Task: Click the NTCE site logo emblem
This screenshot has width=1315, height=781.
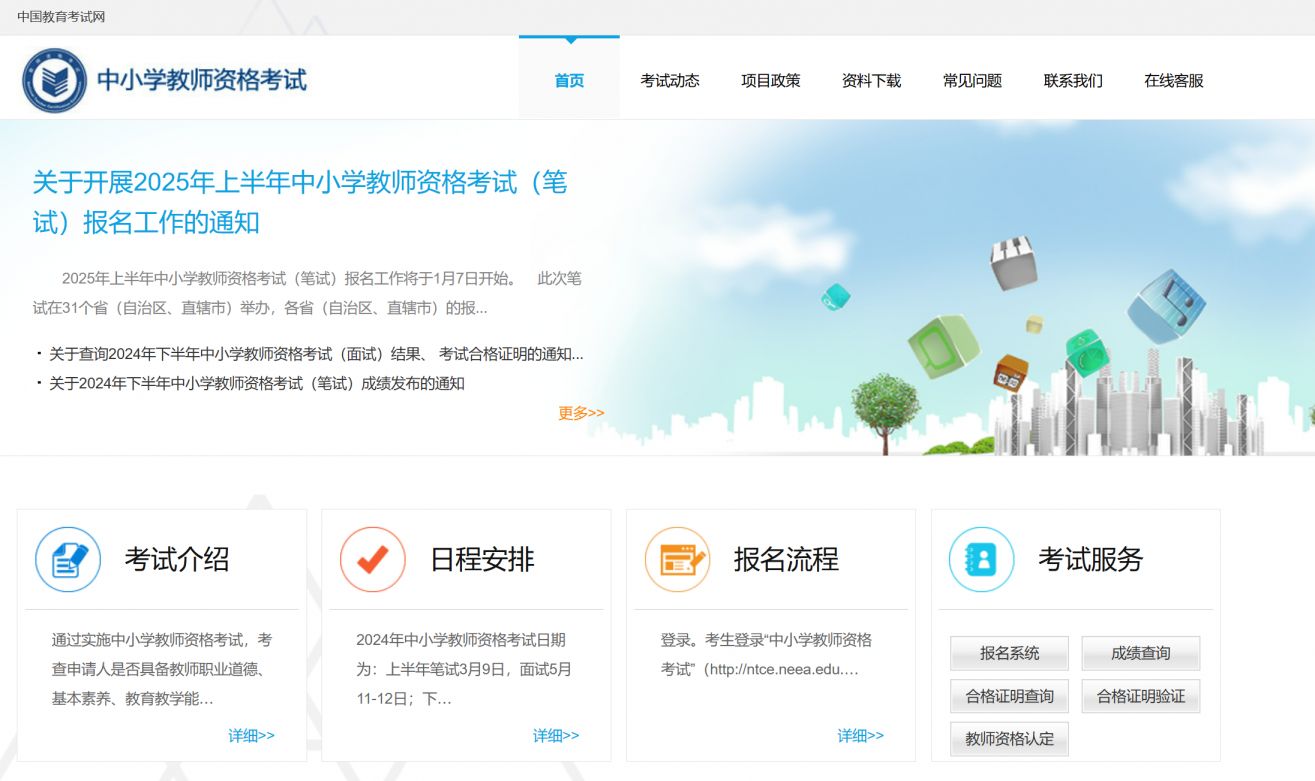Action: point(55,80)
